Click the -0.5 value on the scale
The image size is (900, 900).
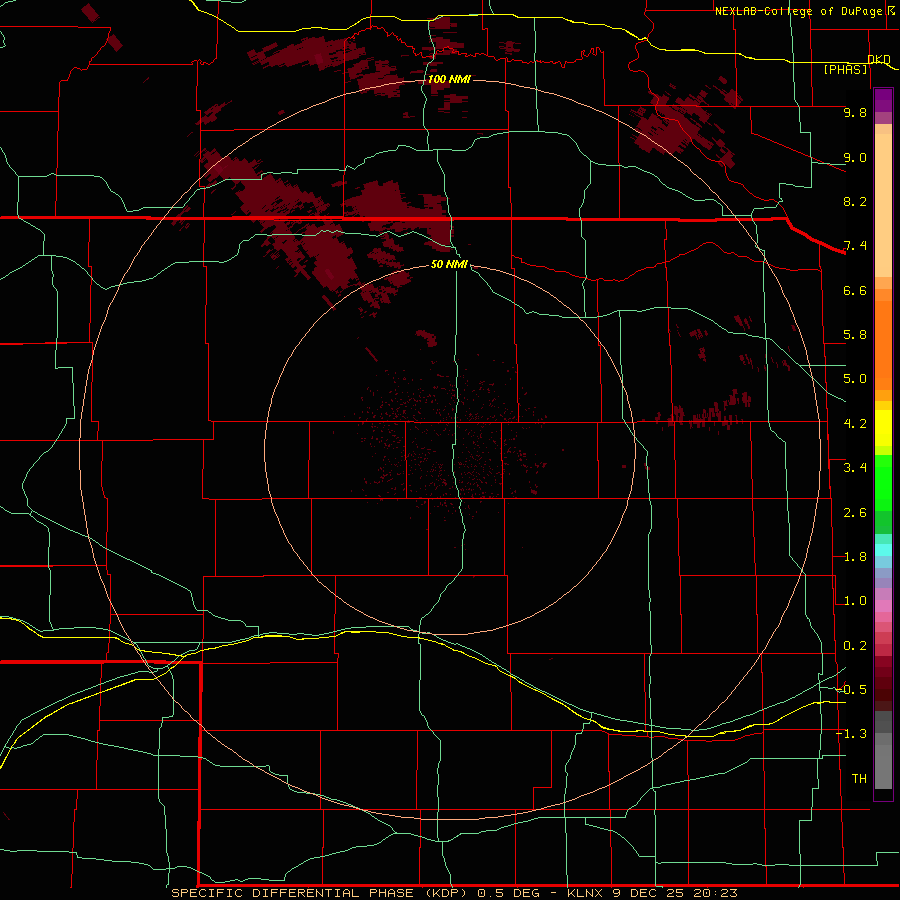click(851, 690)
